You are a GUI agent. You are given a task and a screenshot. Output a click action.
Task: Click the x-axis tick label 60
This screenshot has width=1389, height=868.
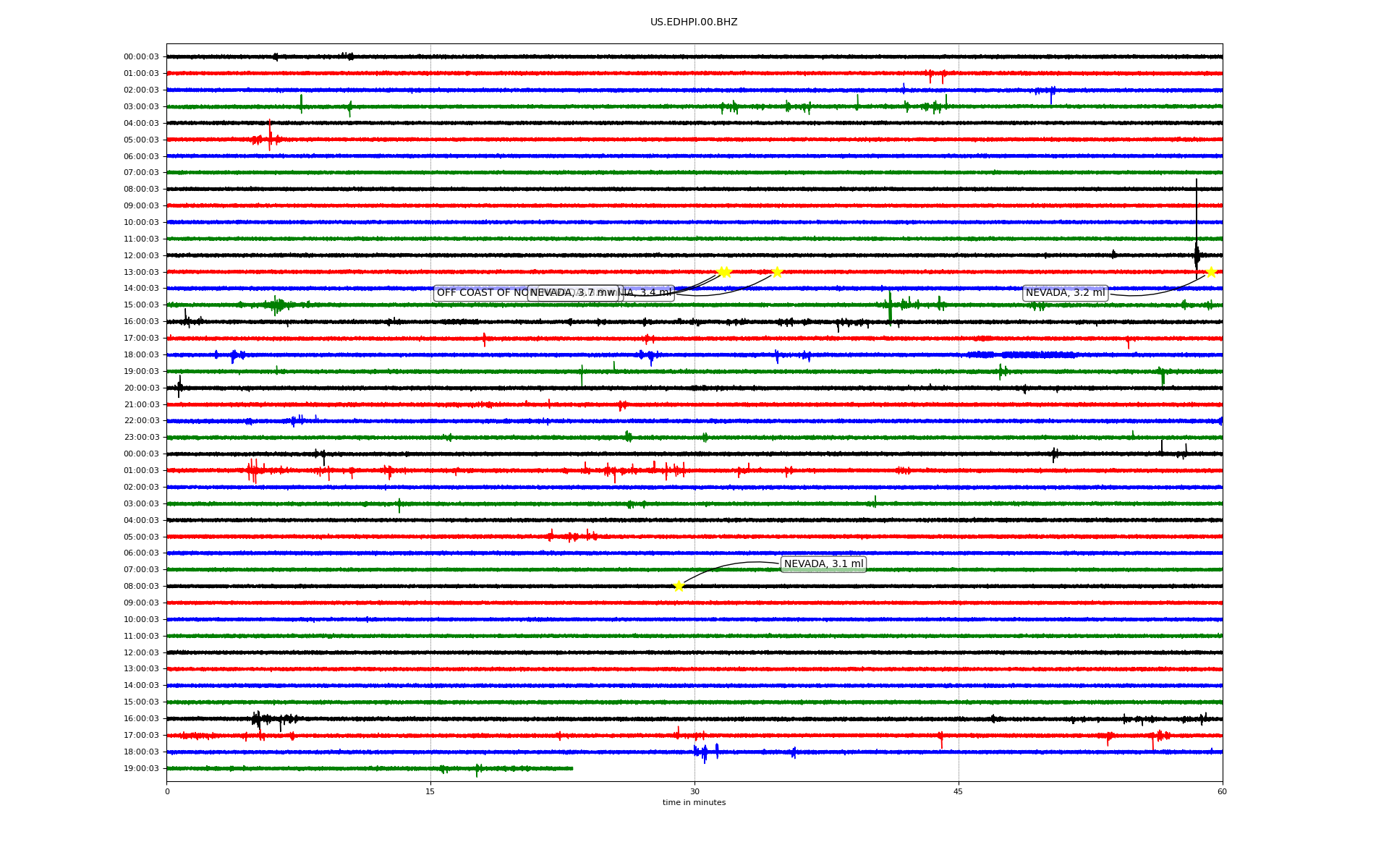pyautogui.click(x=1222, y=791)
